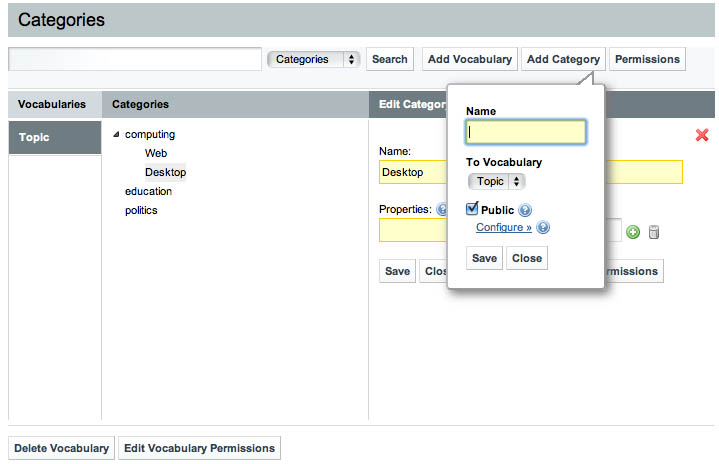Toggle the Public checkbox
The image size is (719, 464).
click(x=473, y=209)
